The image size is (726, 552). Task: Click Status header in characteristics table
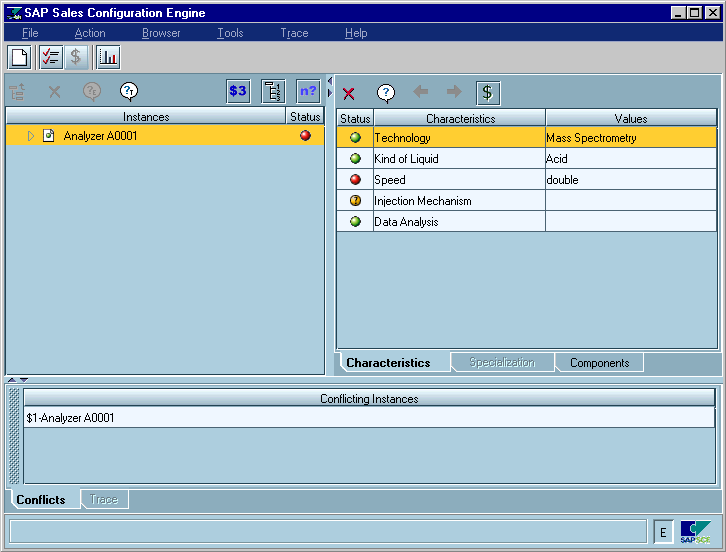pos(355,119)
